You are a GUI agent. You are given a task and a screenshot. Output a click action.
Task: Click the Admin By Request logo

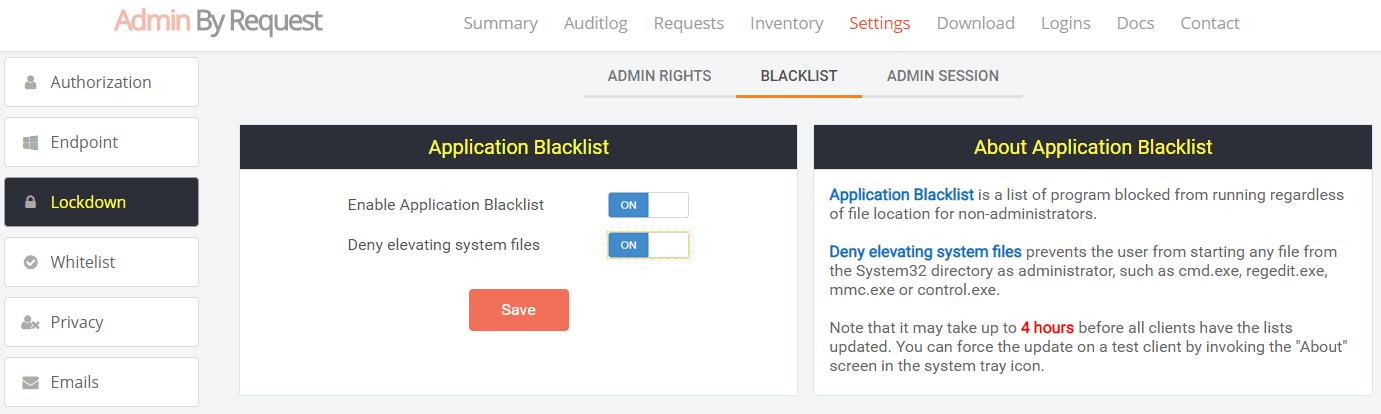(x=218, y=22)
